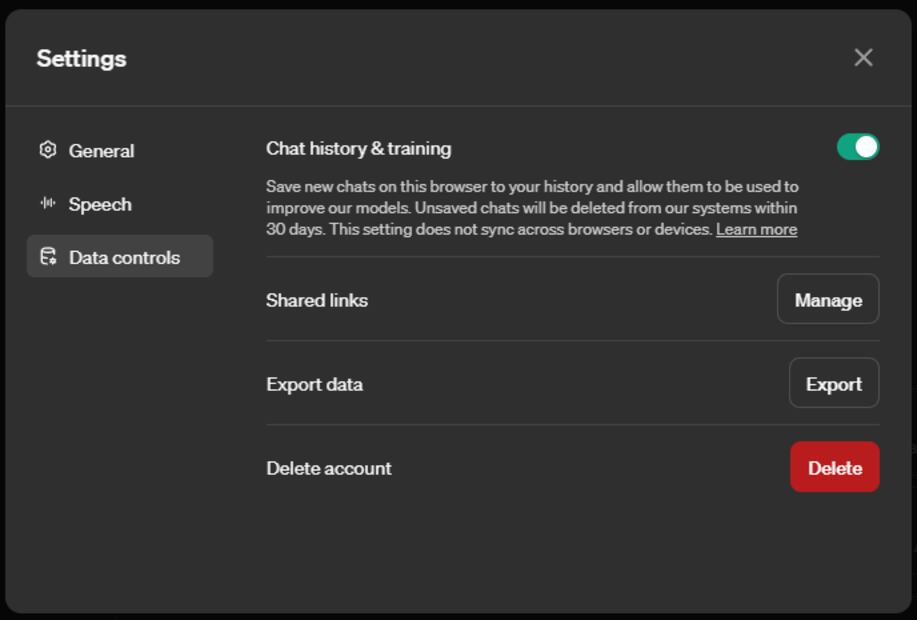The width and height of the screenshot is (917, 620).
Task: Click the empty area below Delete account
Action: [x=570, y=555]
